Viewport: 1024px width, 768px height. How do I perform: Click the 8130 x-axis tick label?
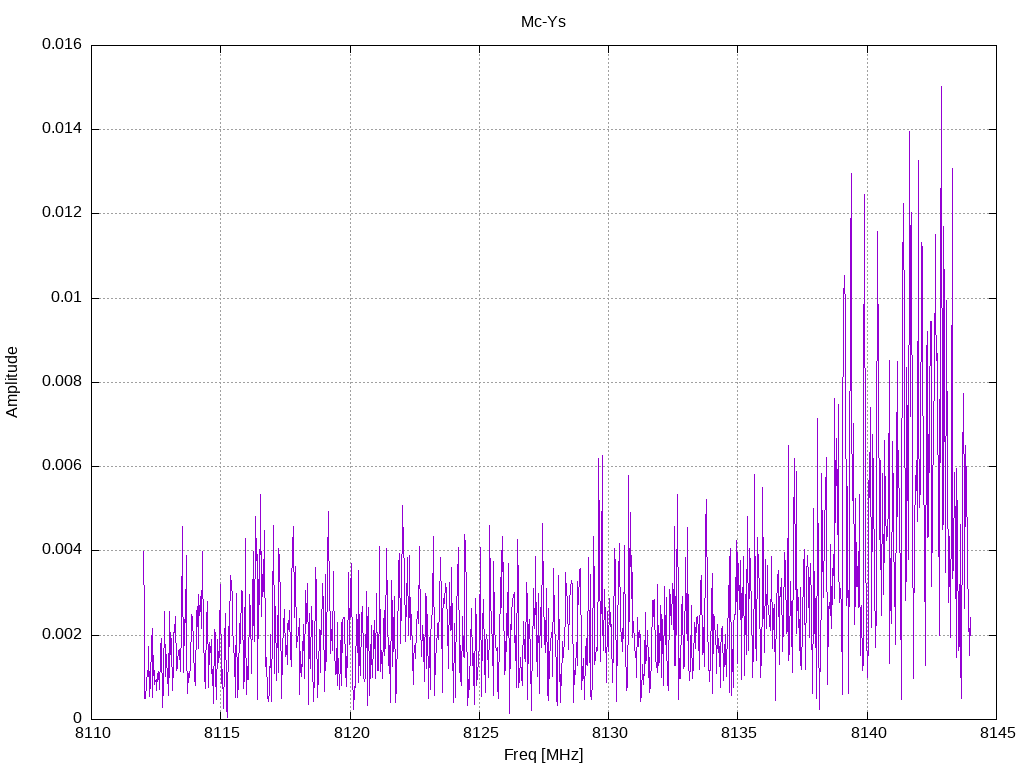point(608,734)
